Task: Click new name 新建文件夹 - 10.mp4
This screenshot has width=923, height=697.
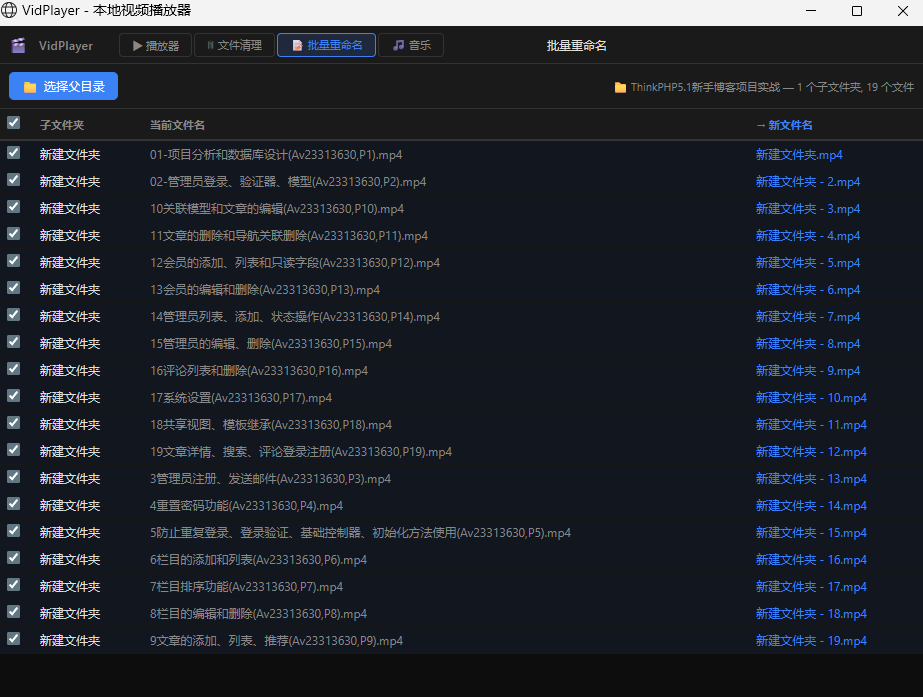Action: click(x=811, y=398)
